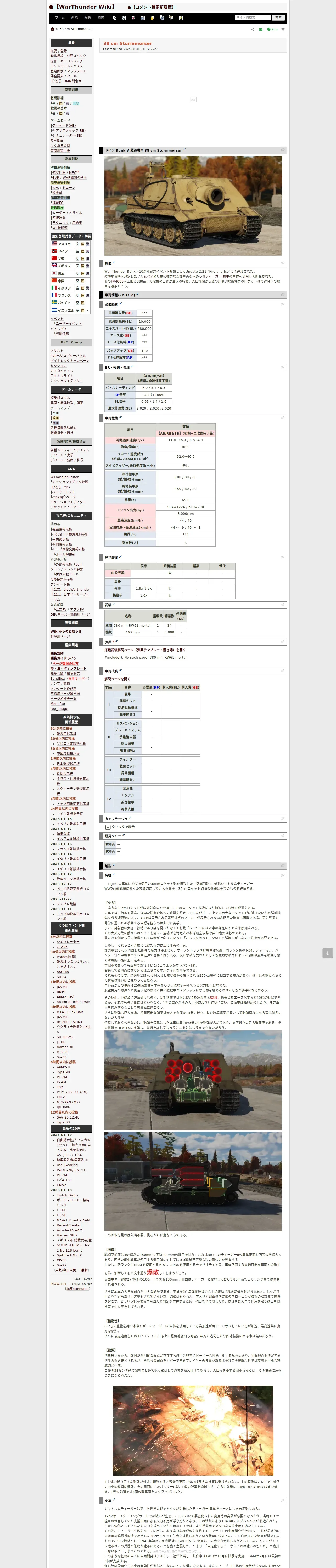Click the pencil icon beside 特徴 heading
This screenshot has width=336, height=1568.
114,875
